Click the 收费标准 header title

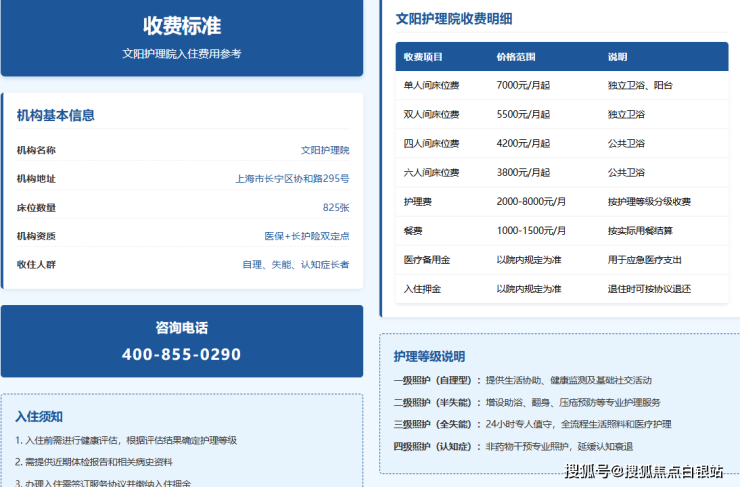point(182,25)
